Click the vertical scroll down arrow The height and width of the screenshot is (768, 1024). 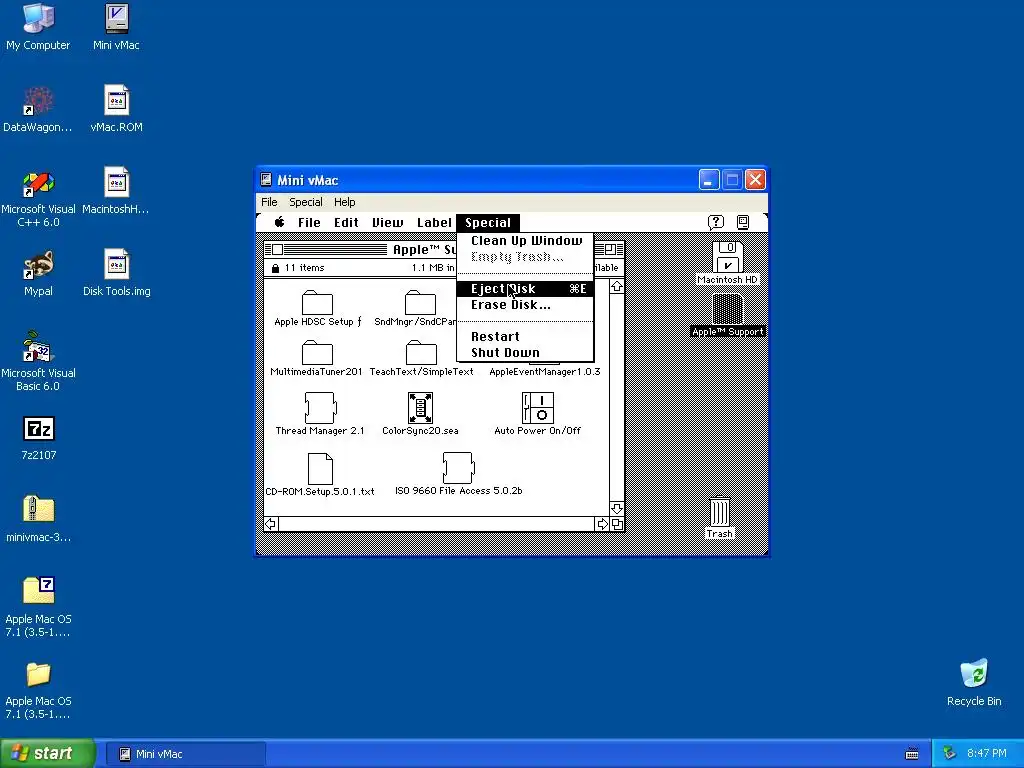click(x=617, y=509)
